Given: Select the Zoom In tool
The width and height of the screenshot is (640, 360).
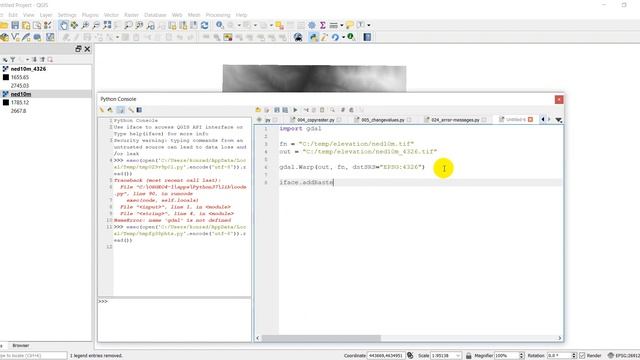Looking at the screenshot, I should click(x=85, y=25).
